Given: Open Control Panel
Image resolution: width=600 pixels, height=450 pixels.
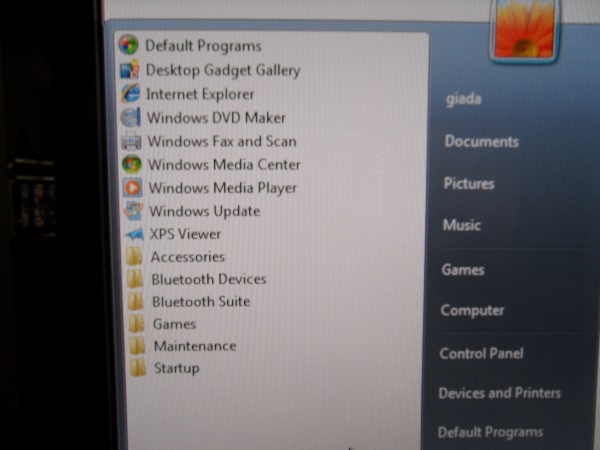Looking at the screenshot, I should coord(481,353).
